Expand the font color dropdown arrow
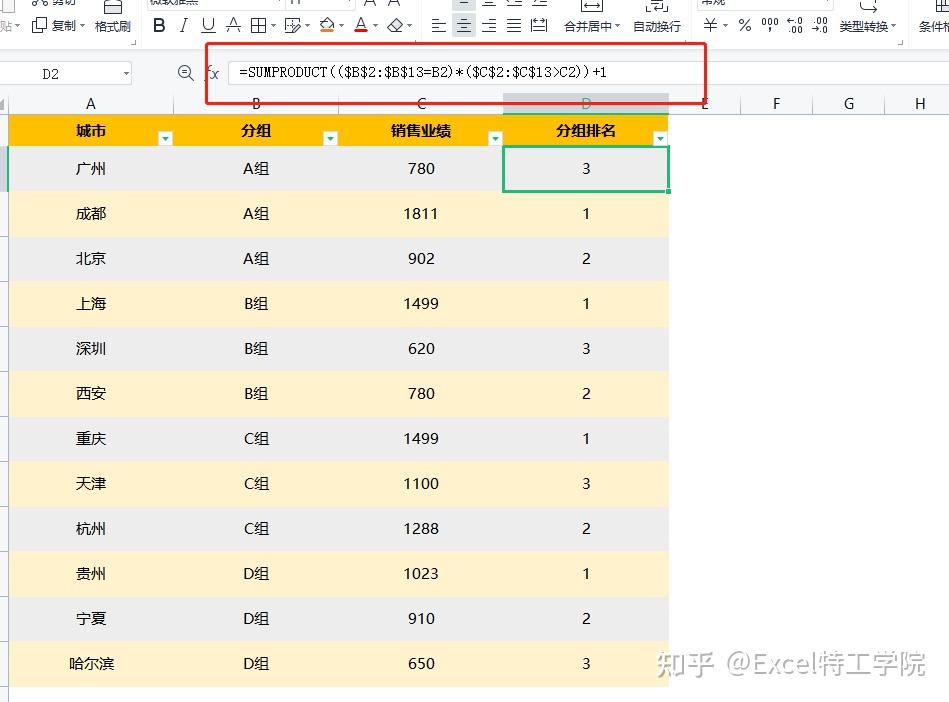This screenshot has width=949, height=702. [x=375, y=26]
